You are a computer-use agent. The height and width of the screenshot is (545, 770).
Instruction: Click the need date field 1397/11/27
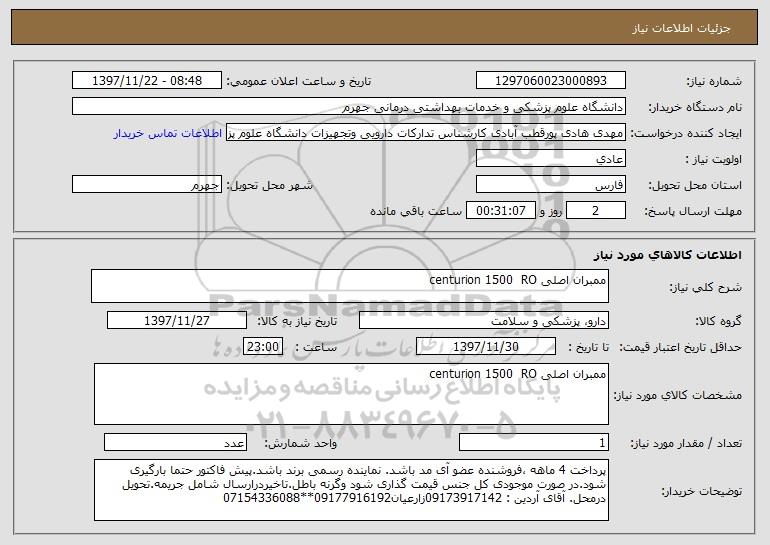coord(177,321)
